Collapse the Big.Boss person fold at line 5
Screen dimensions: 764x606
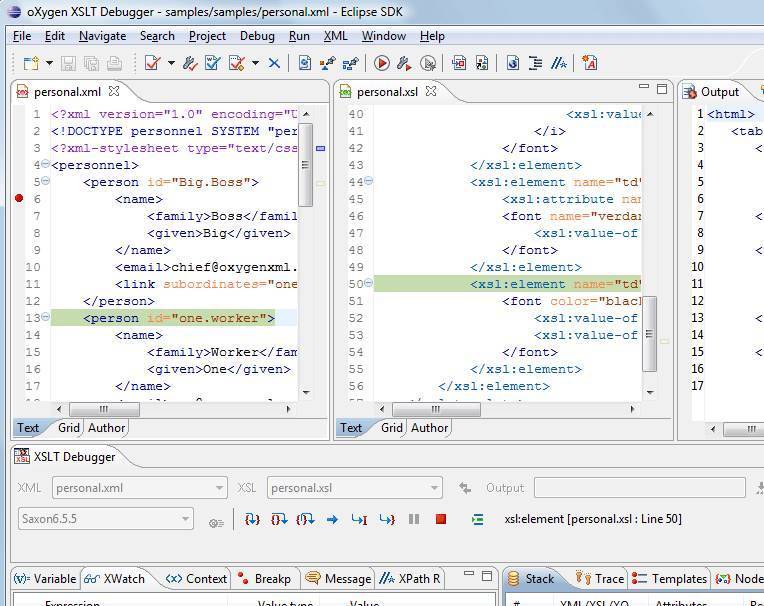tap(45, 181)
